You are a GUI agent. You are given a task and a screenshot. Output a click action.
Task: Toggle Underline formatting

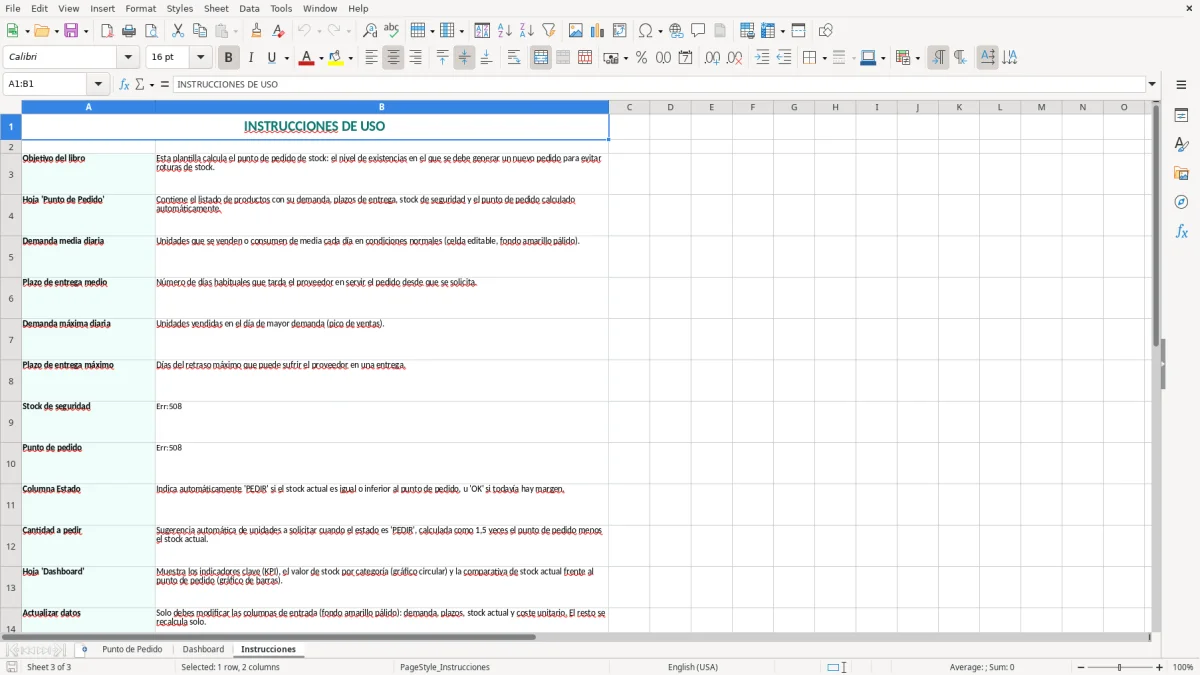click(x=272, y=58)
